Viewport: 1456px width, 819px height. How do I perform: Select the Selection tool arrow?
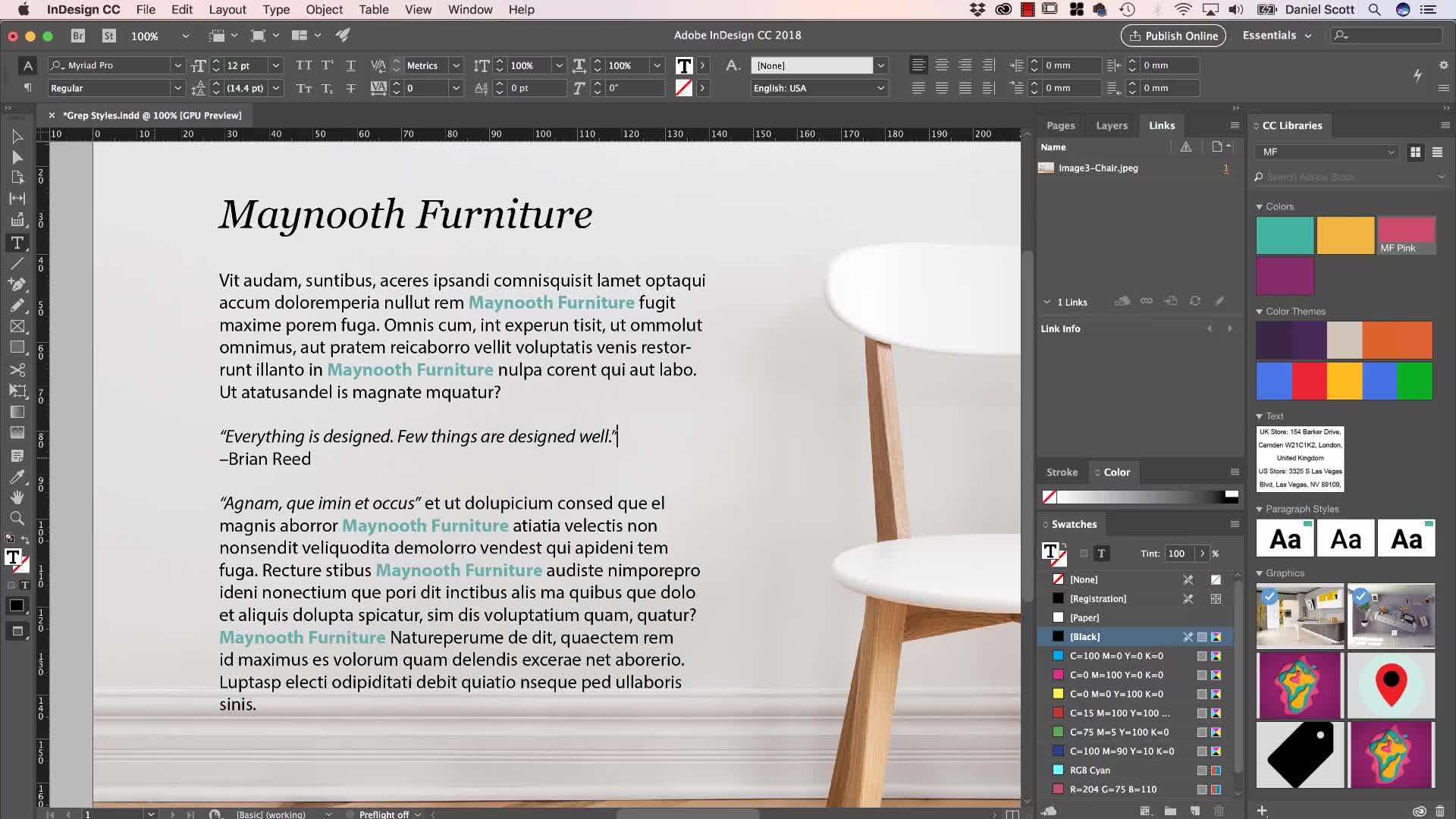[17, 136]
